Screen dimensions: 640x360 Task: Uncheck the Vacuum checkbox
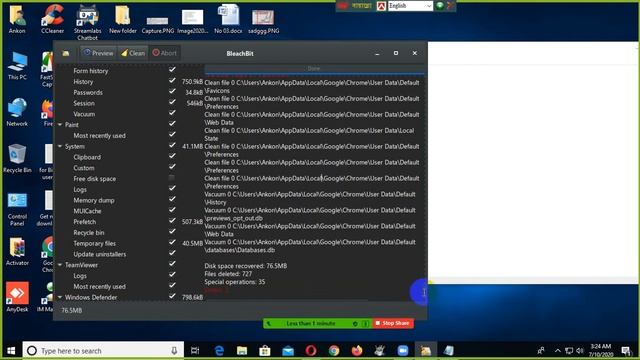172,113
